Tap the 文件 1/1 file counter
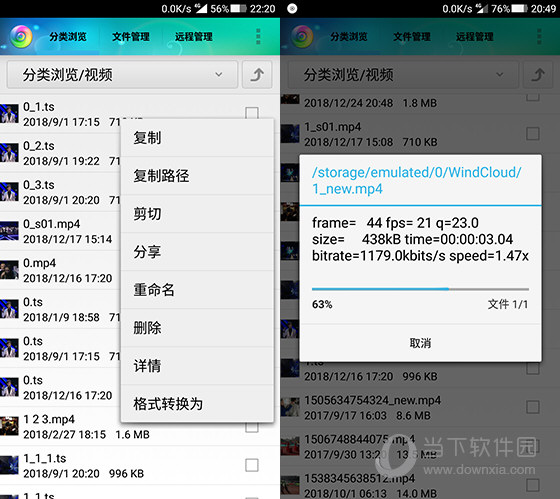This screenshot has height=499, width=560. (x=508, y=304)
